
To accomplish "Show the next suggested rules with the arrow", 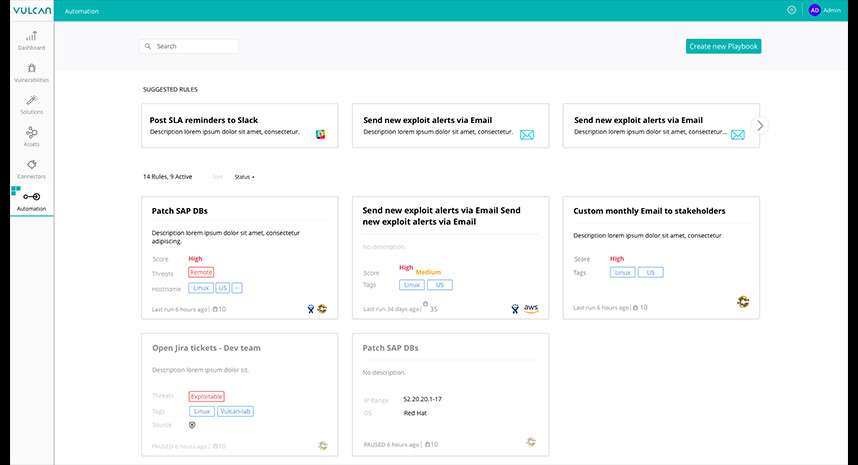I will click(x=760, y=125).
